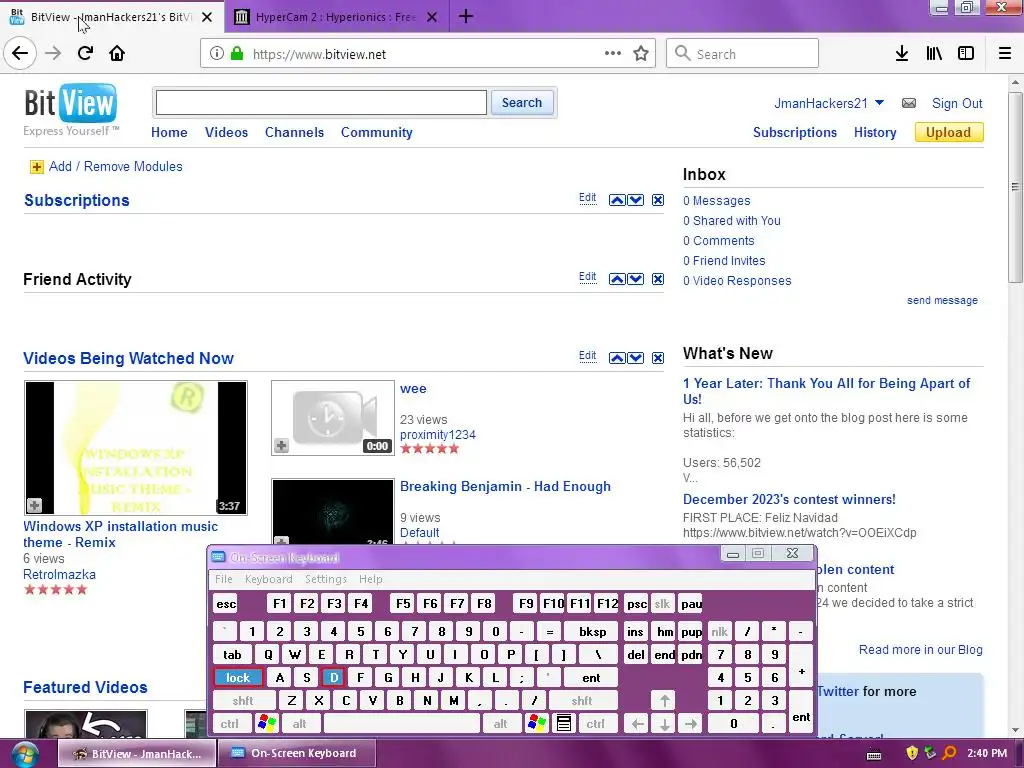1024x768 pixels.
Task: Remove the Subscriptions module with X
Action: coord(658,200)
